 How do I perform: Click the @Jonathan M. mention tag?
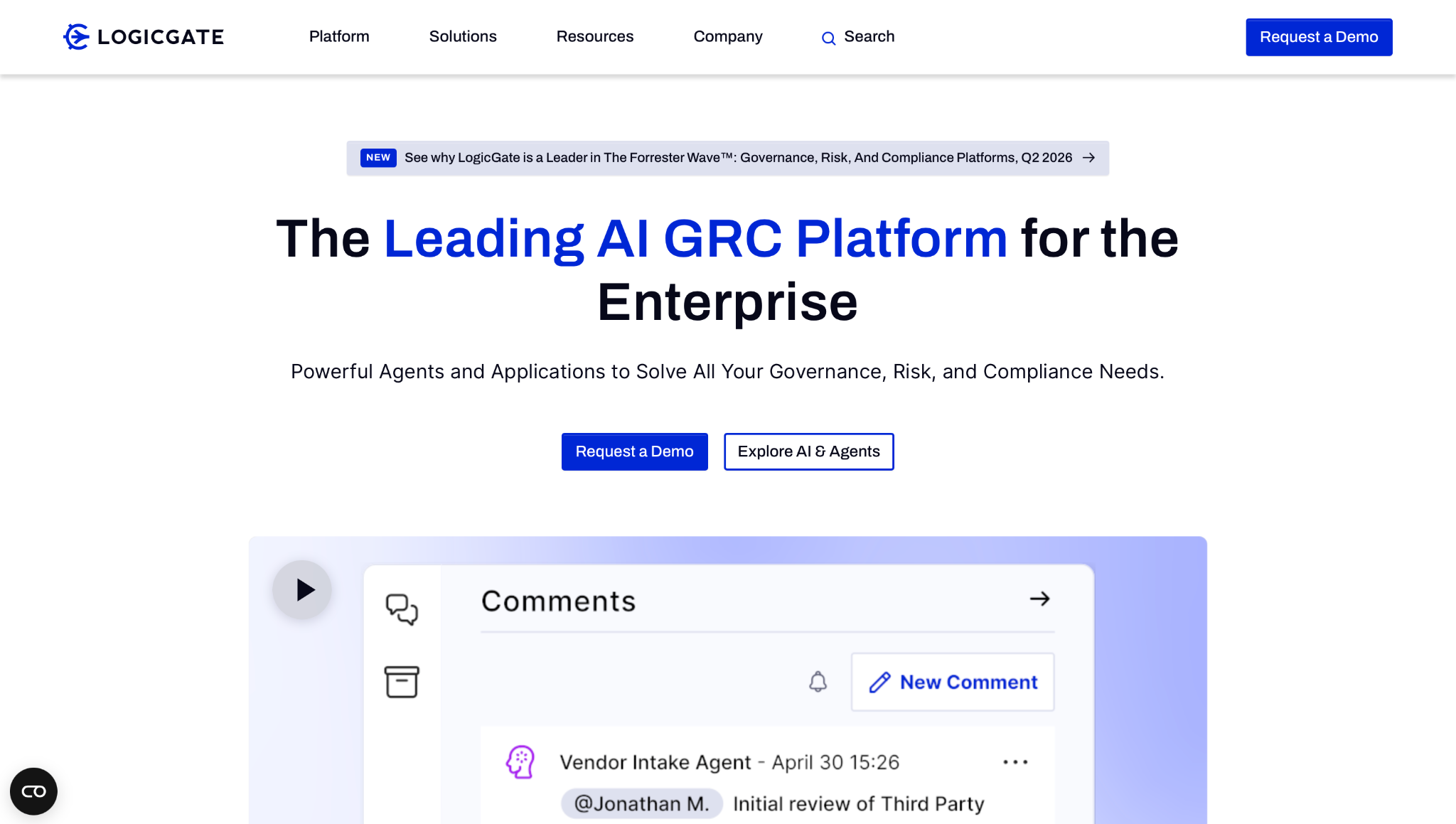[x=641, y=803]
